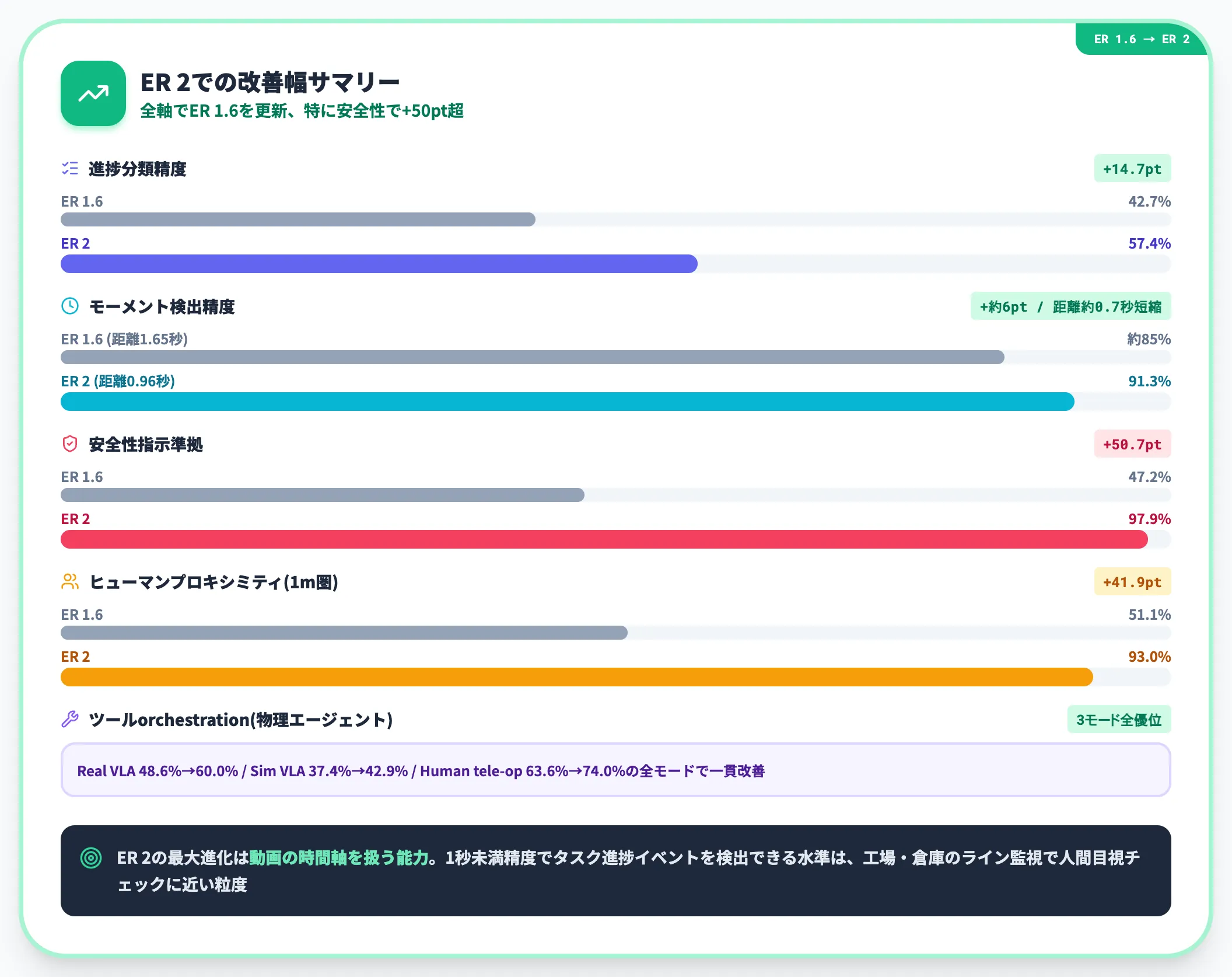Click the 進捗分類精度 heading
Screen dimensions: 1232x977
[x=138, y=169]
